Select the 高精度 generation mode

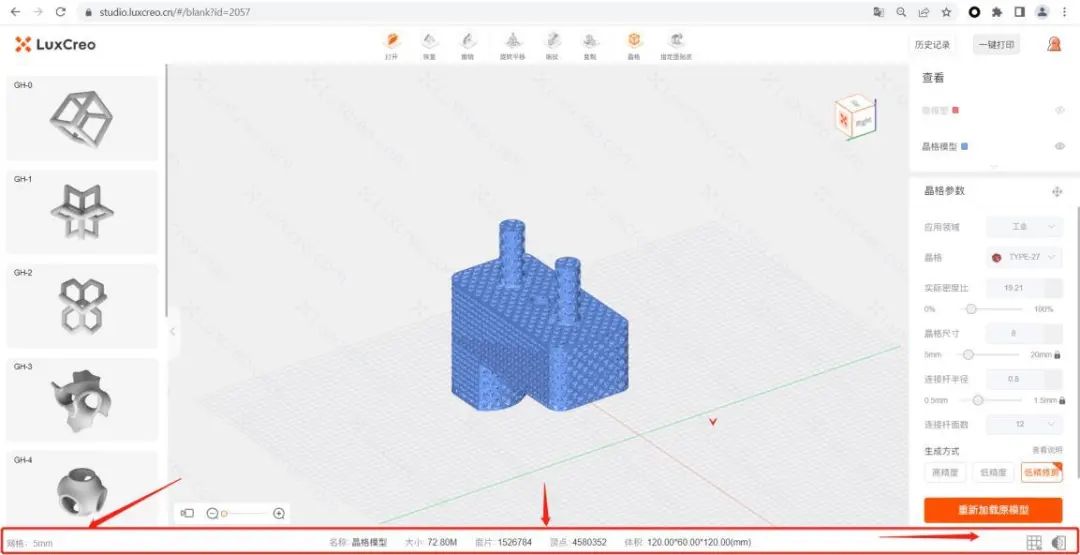(943, 472)
